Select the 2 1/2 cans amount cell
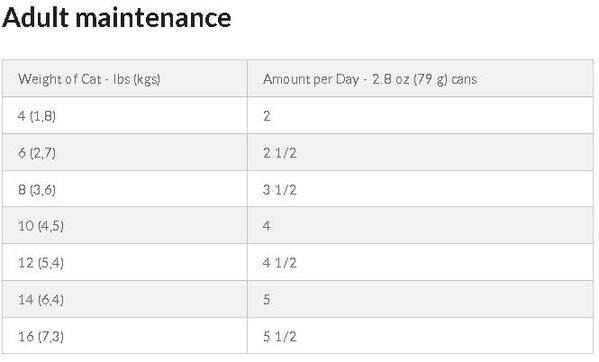The height and width of the screenshot is (362, 599). [420, 152]
